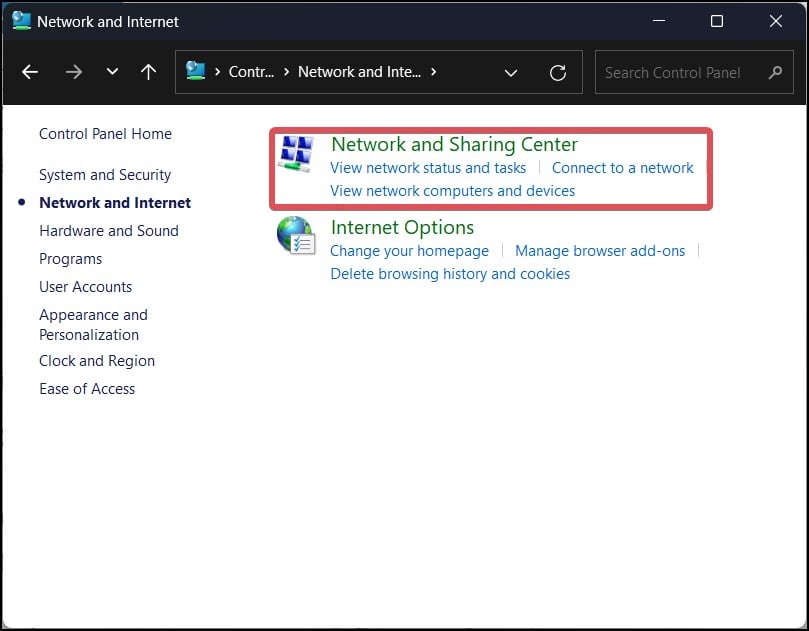This screenshot has height=631, width=809.
Task: Click the search magnifier icon
Action: tap(775, 72)
